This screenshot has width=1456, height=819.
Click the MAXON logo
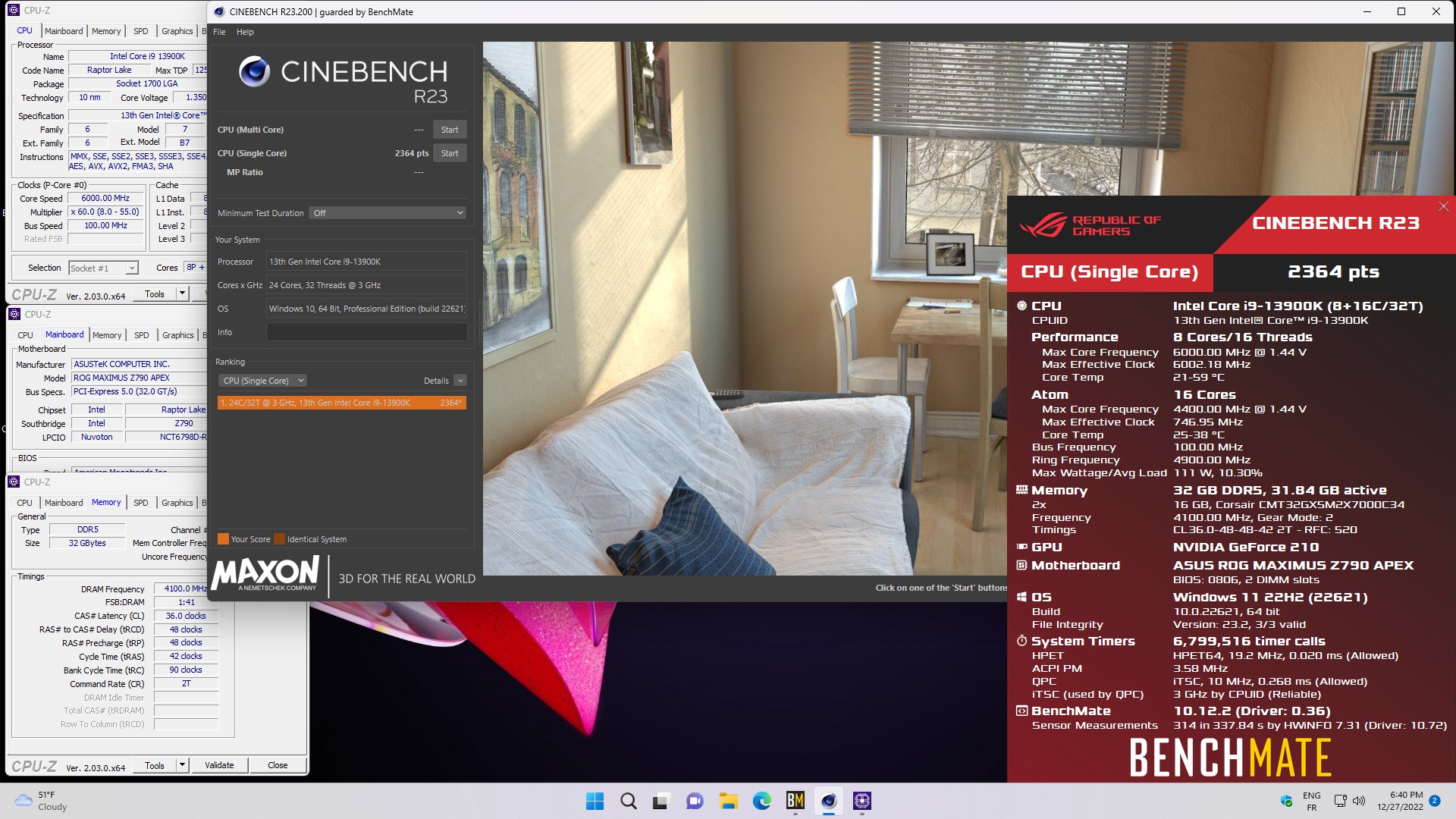(x=266, y=574)
